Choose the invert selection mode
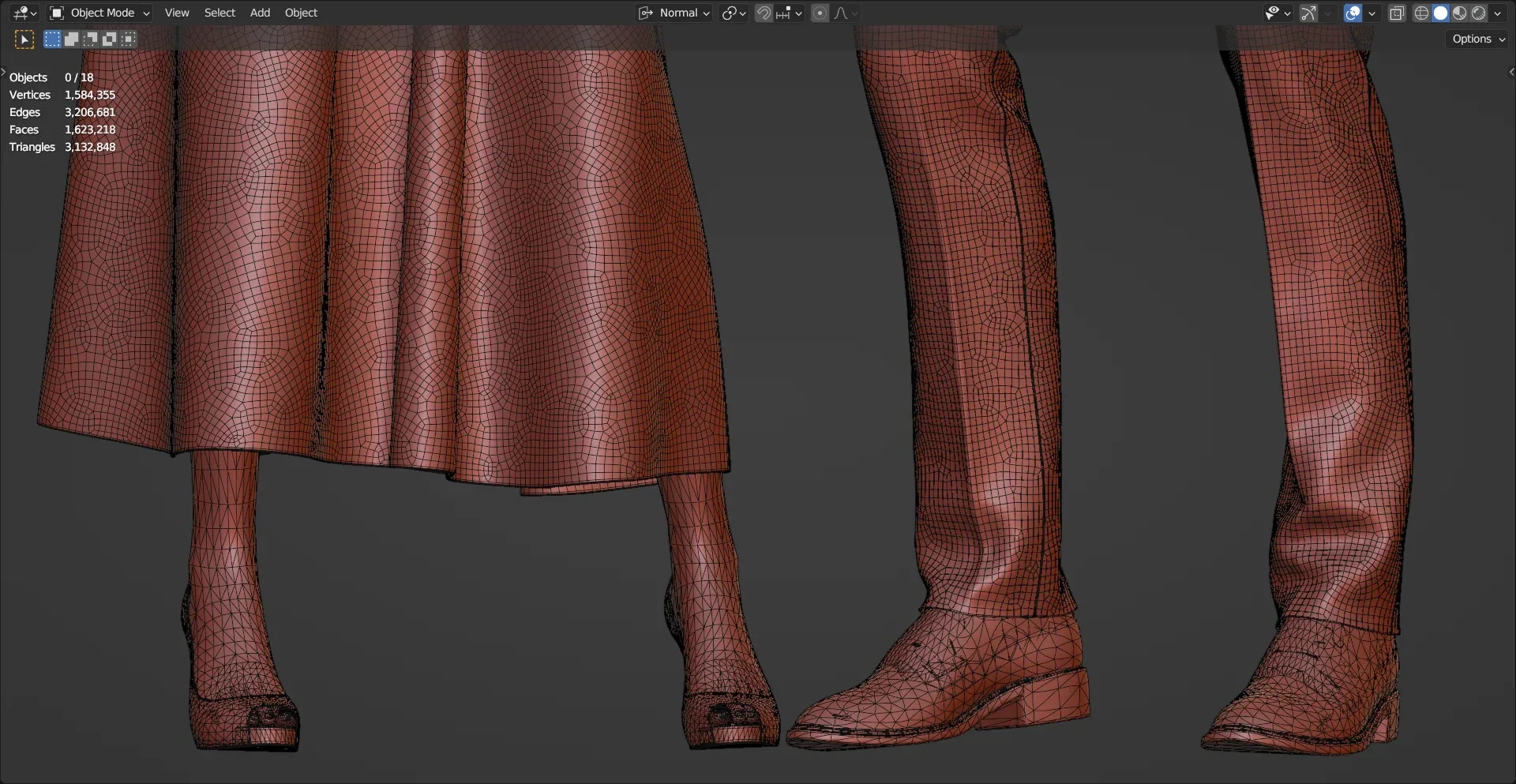The image size is (1516, 784). click(x=109, y=39)
